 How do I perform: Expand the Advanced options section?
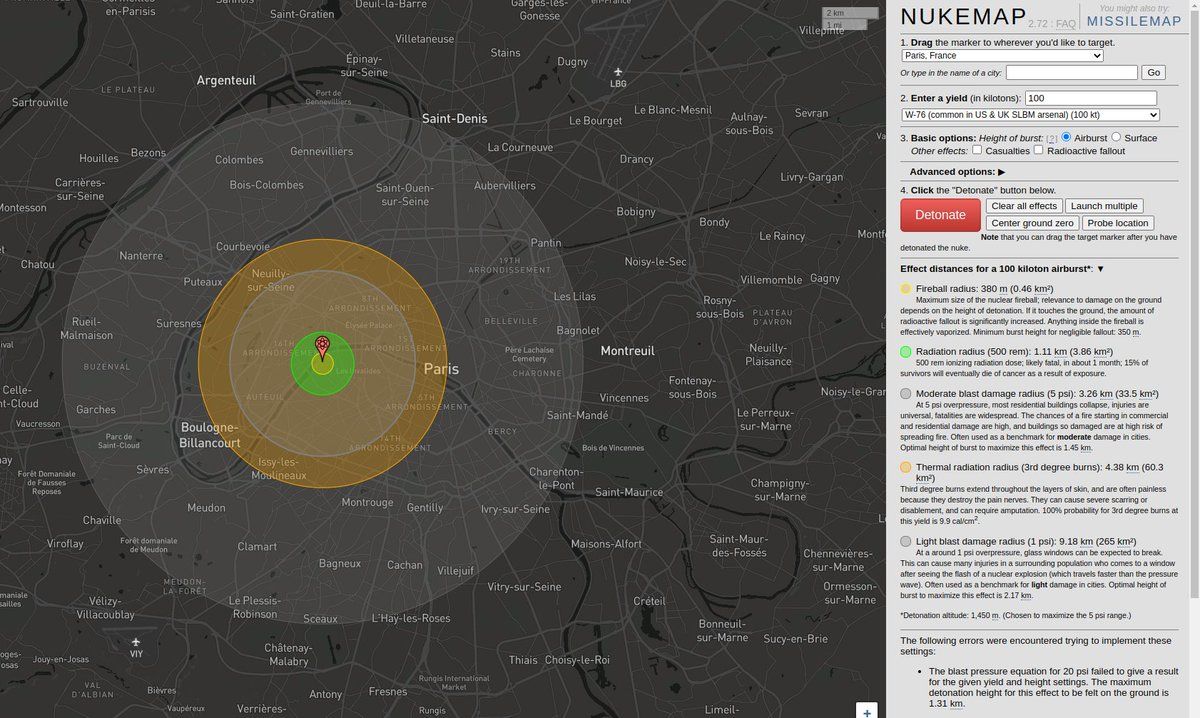(957, 172)
